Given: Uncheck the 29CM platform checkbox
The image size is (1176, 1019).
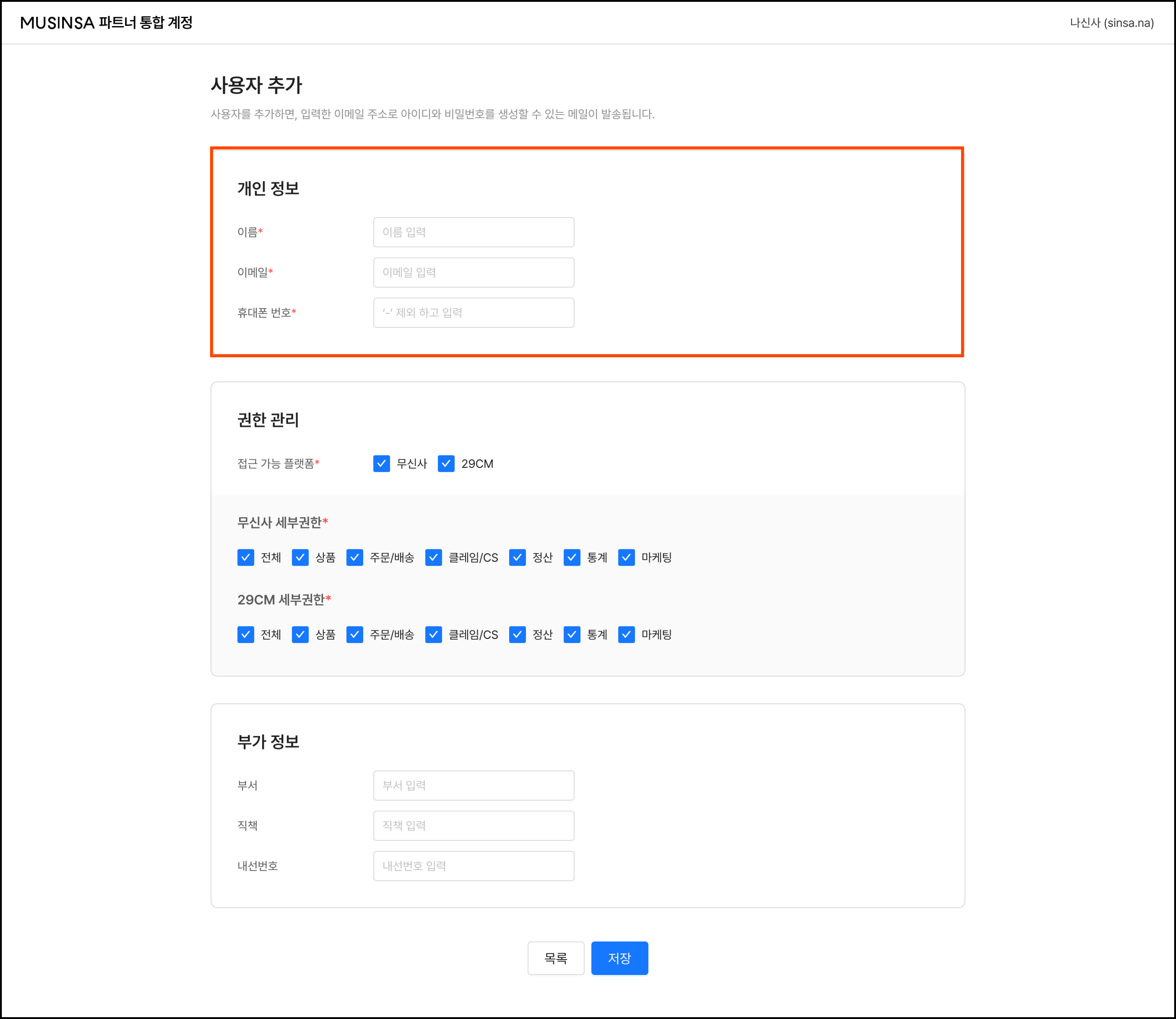Looking at the screenshot, I should click(446, 463).
